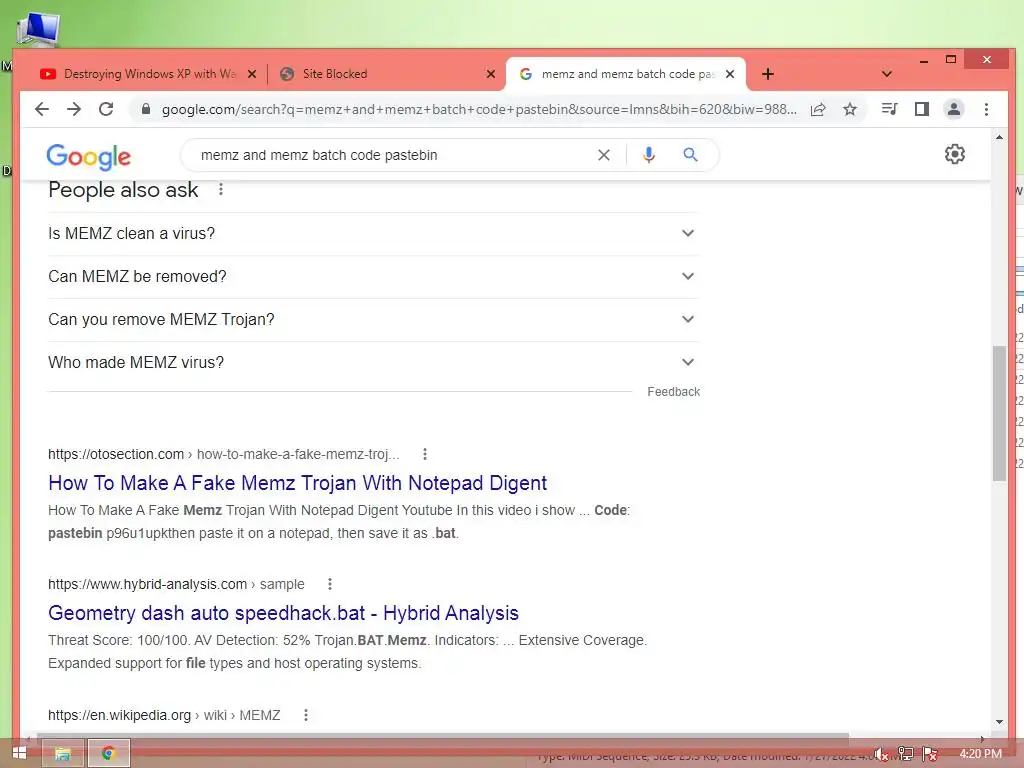Open options next to People also ask

[221, 189]
